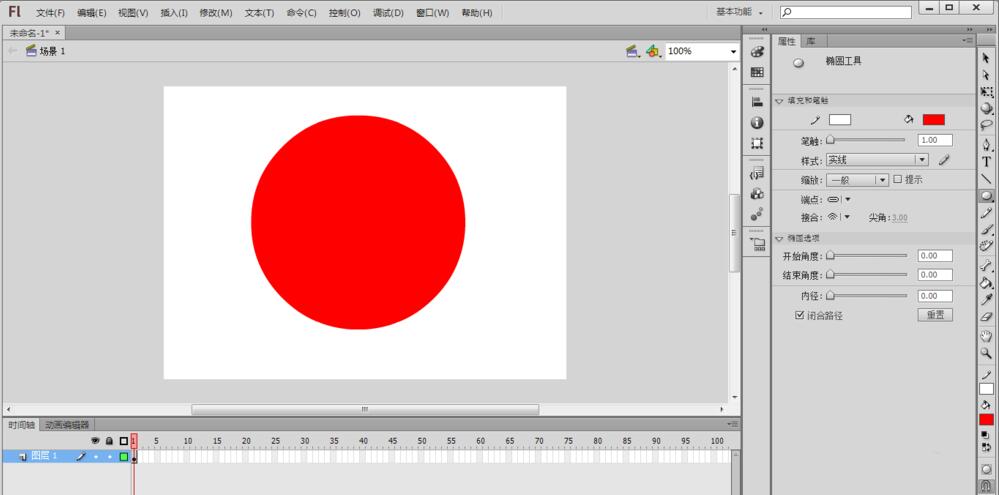Open the properties panel options menu
This screenshot has width=999, height=495.
click(x=967, y=41)
